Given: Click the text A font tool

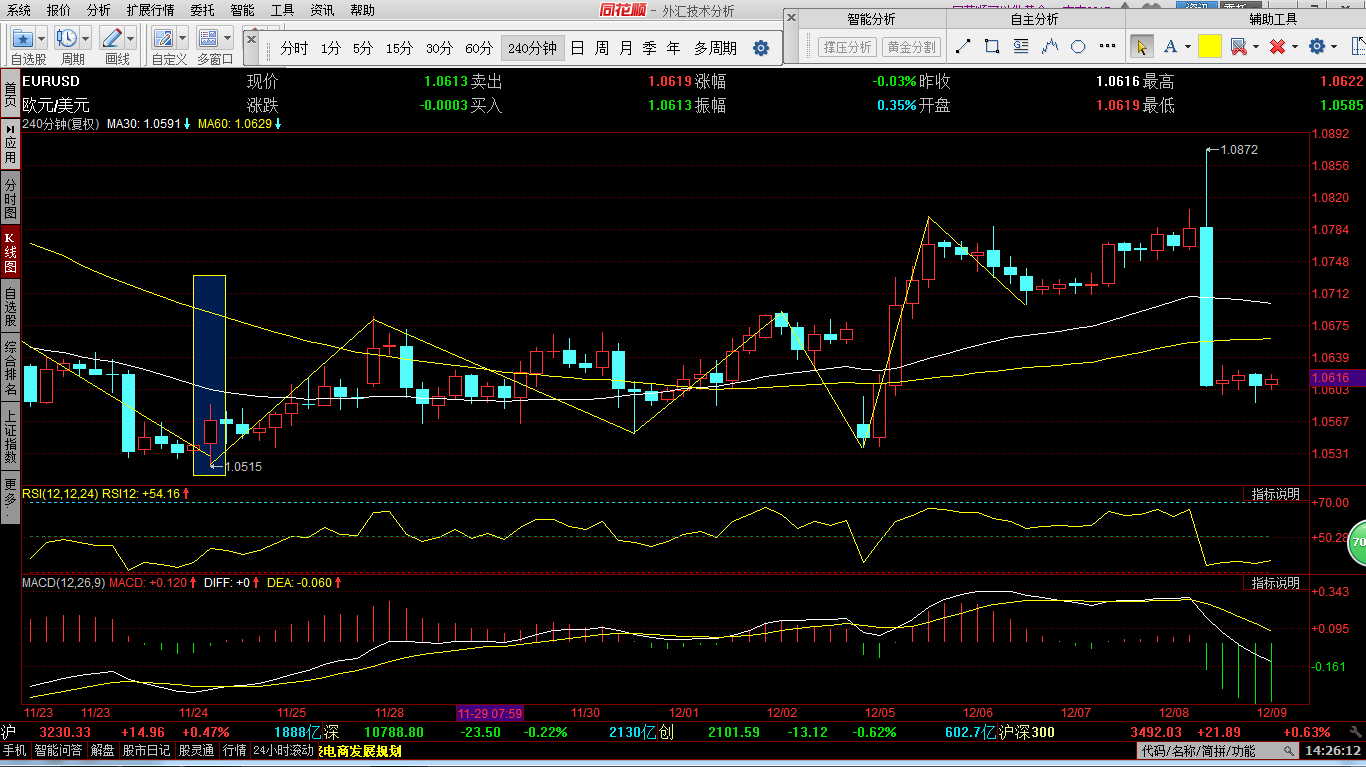Looking at the screenshot, I should click(x=1170, y=47).
